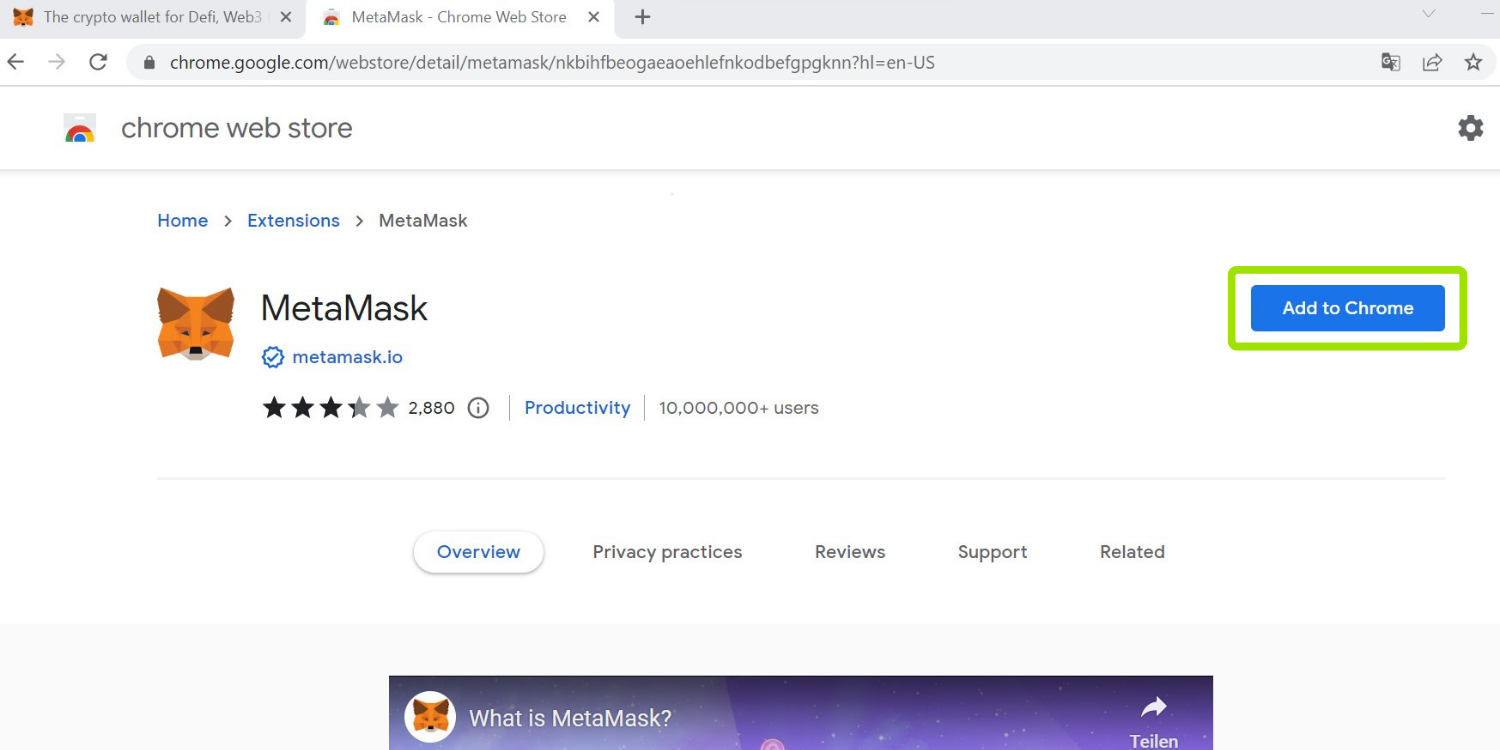Viewport: 1500px width, 750px height.
Task: Click the MetaMask channel avatar in video
Action: pyautogui.click(x=430, y=717)
